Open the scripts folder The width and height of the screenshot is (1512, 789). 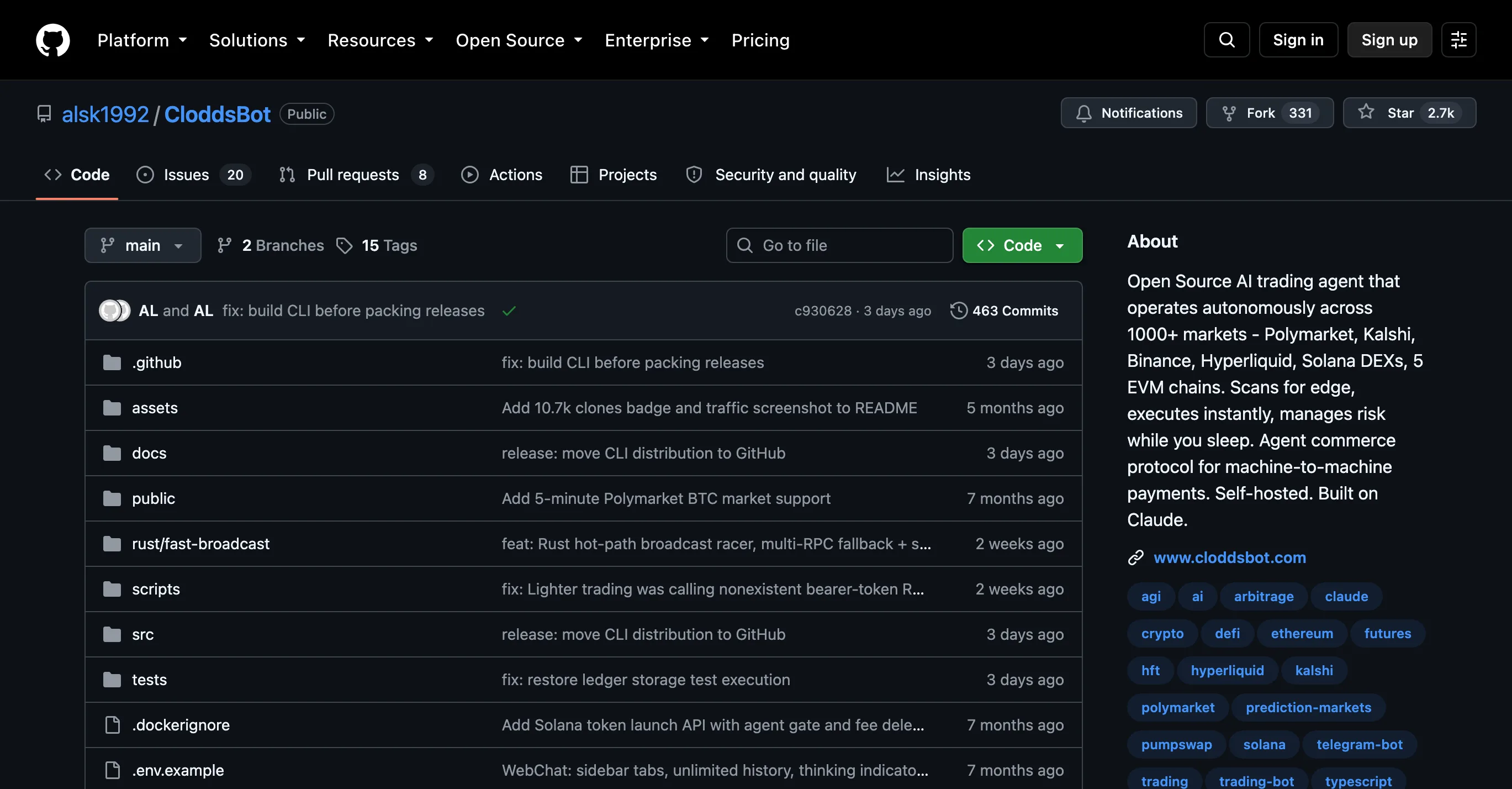coord(156,589)
